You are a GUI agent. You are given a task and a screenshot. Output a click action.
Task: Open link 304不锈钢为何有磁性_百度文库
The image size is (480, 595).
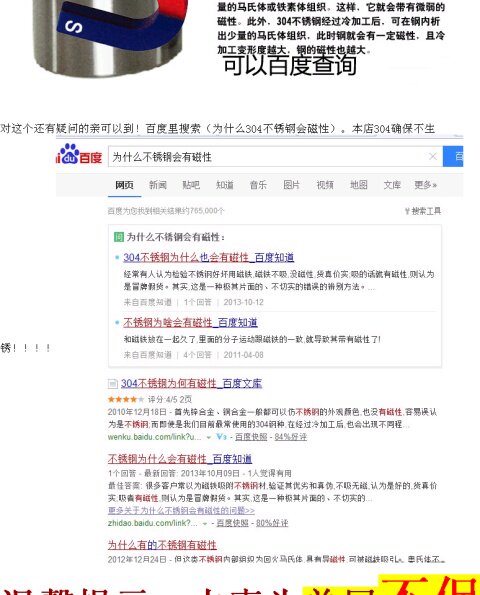(191, 383)
